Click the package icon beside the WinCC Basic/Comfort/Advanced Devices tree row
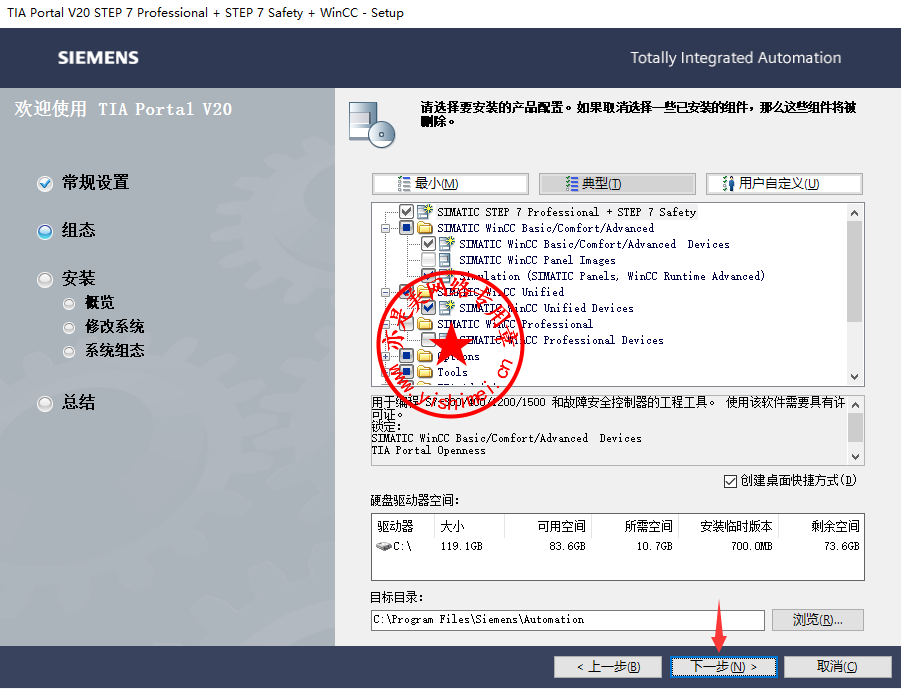The height and width of the screenshot is (689, 901). [x=447, y=244]
